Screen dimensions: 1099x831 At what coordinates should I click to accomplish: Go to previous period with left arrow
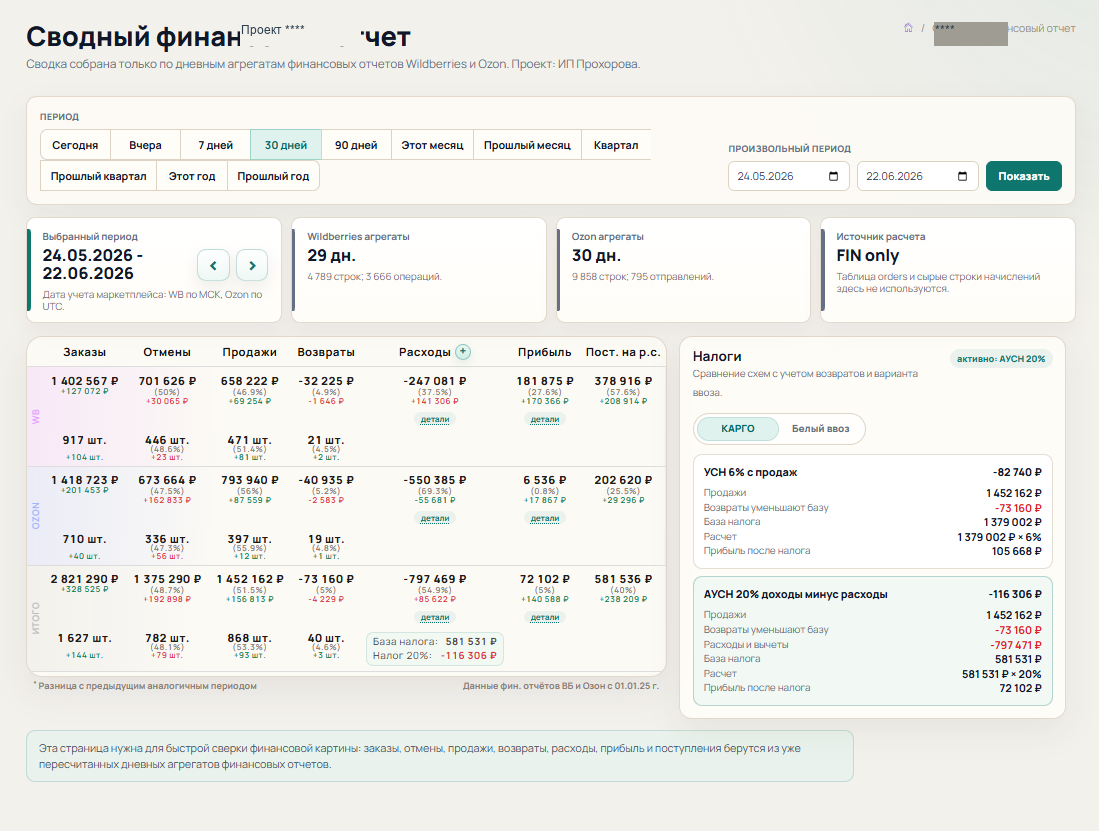[213, 266]
